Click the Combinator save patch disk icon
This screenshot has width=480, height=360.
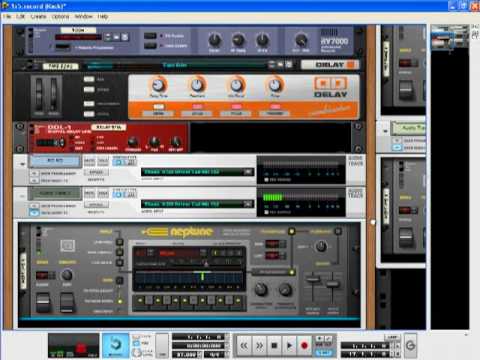point(289,64)
